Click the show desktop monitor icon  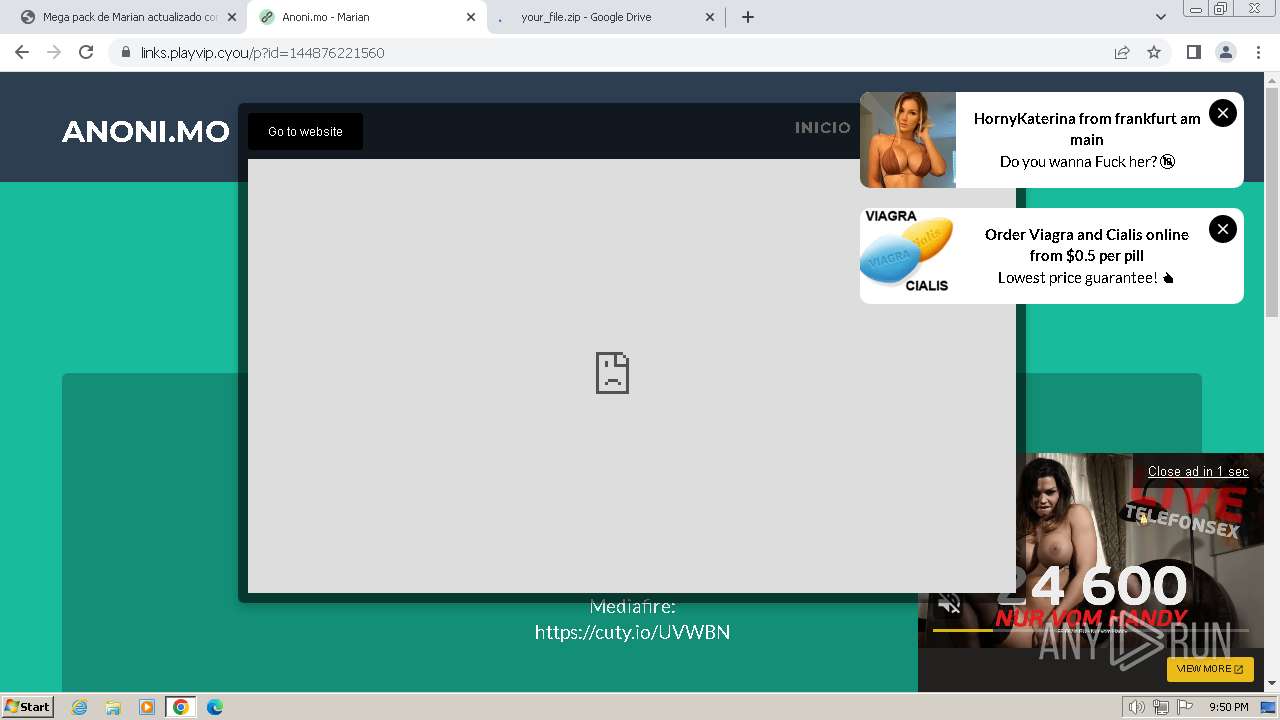coord(1268,707)
